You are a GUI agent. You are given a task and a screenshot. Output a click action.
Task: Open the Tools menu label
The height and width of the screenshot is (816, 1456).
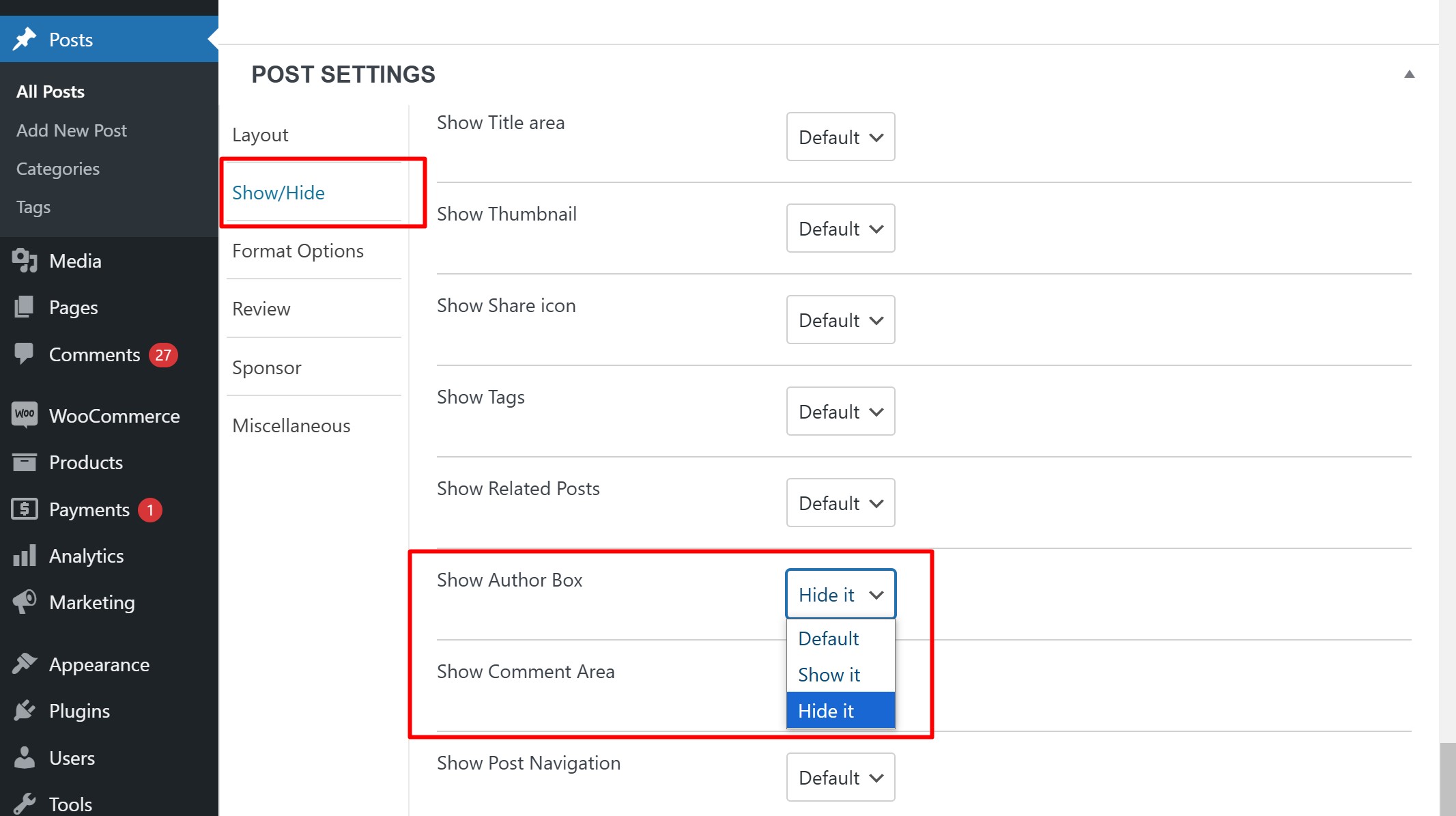click(71, 804)
